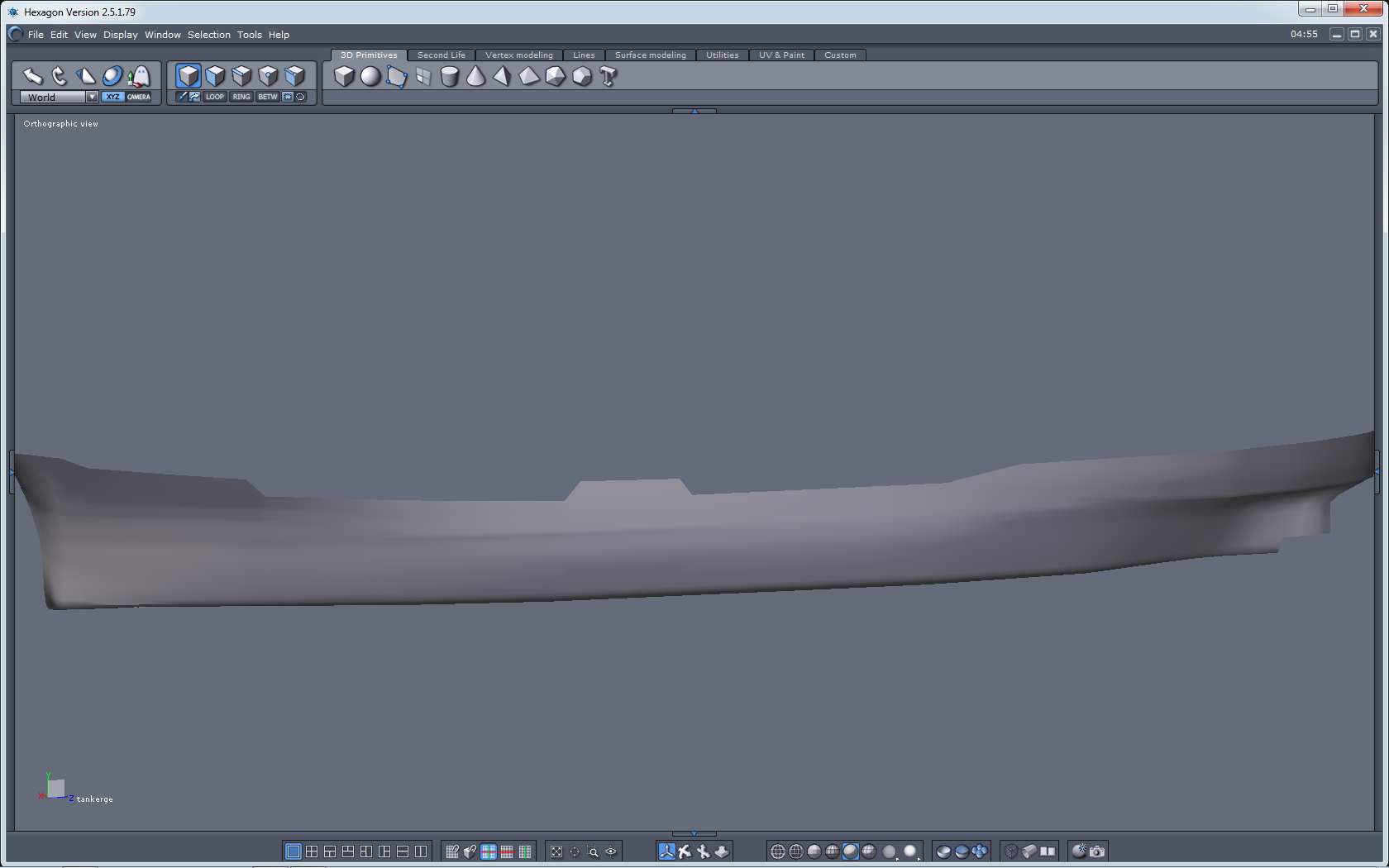Choose the vertical two-view split layout

pyautogui.click(x=421, y=851)
